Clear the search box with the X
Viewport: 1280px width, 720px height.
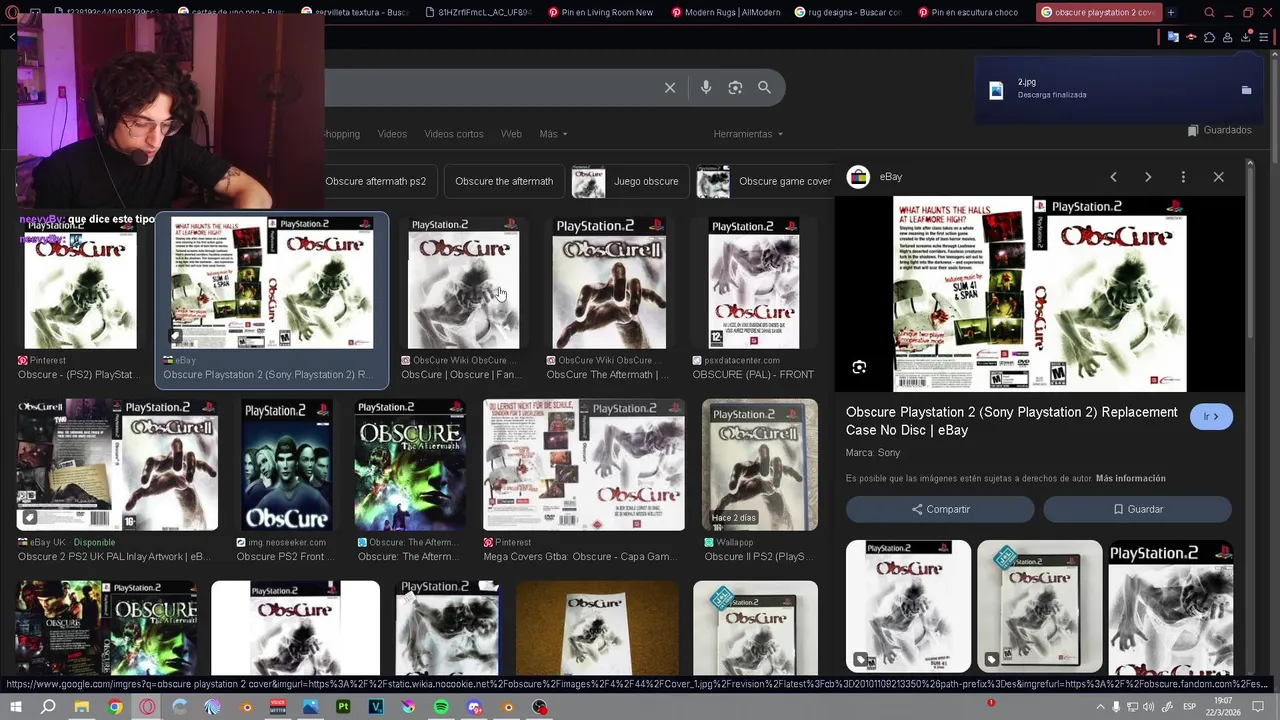point(670,88)
